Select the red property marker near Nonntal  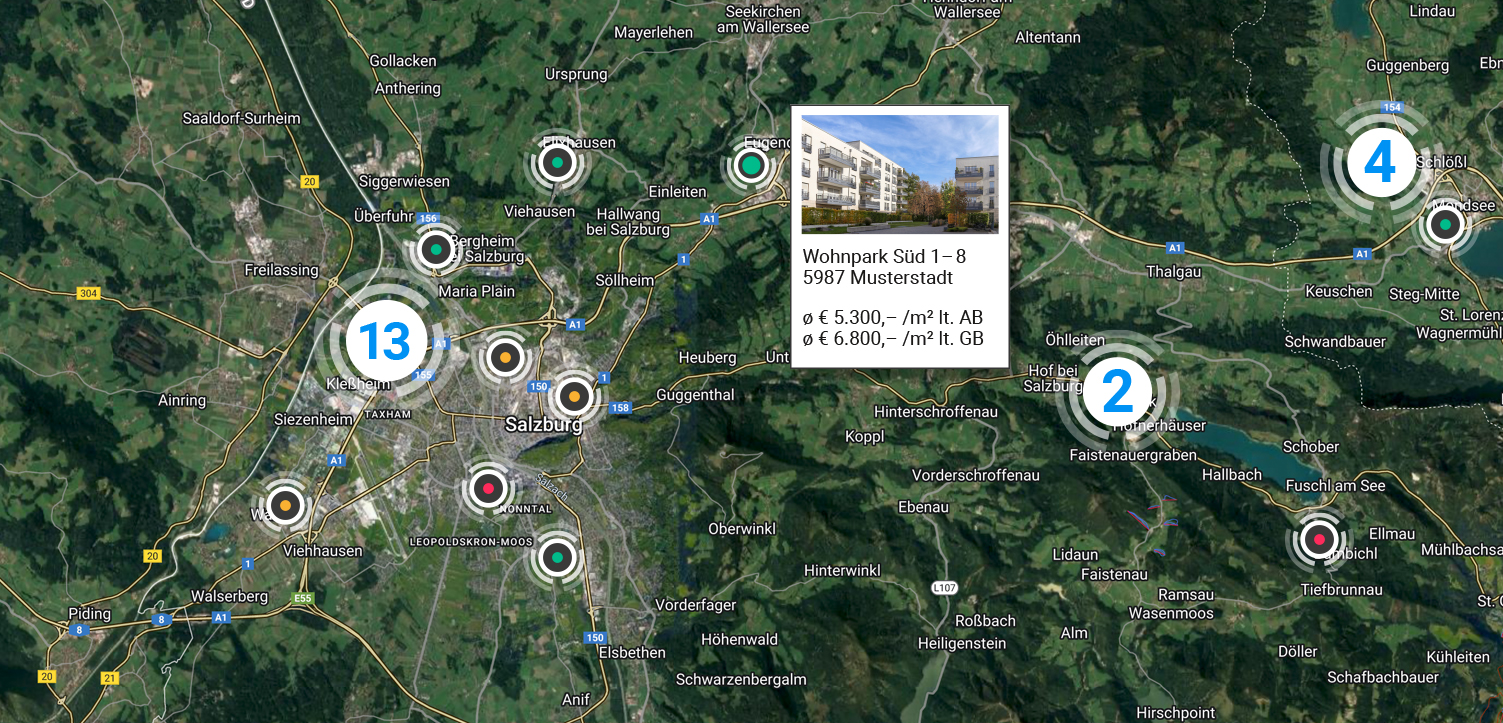(x=489, y=489)
